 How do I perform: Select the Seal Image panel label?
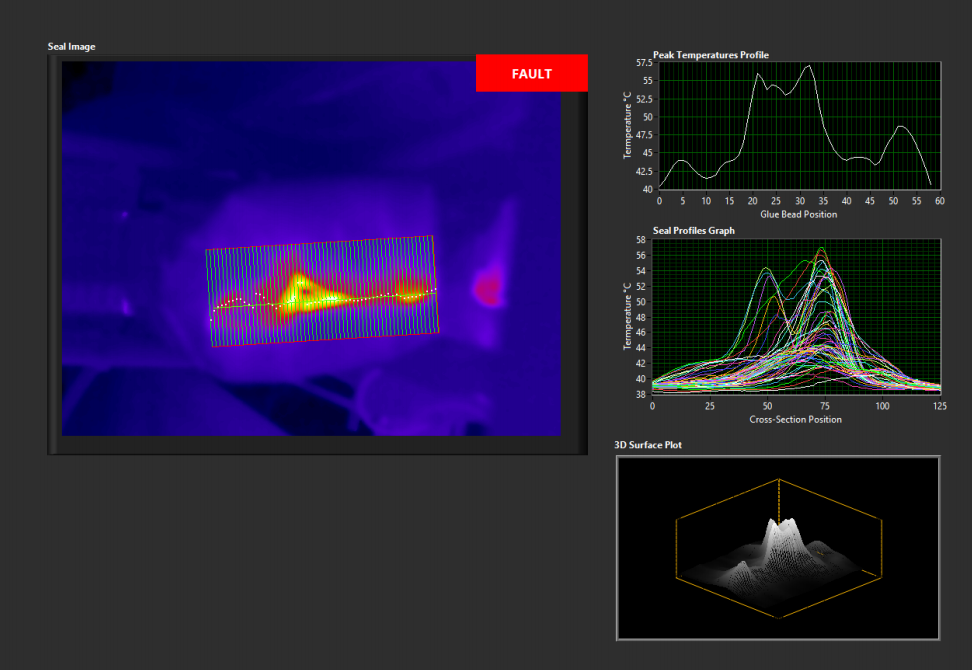pyautogui.click(x=72, y=47)
